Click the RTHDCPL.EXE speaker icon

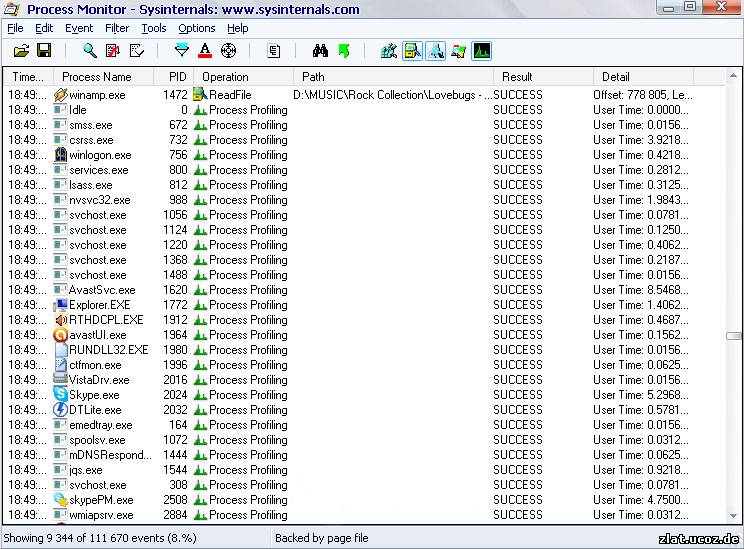(60, 320)
